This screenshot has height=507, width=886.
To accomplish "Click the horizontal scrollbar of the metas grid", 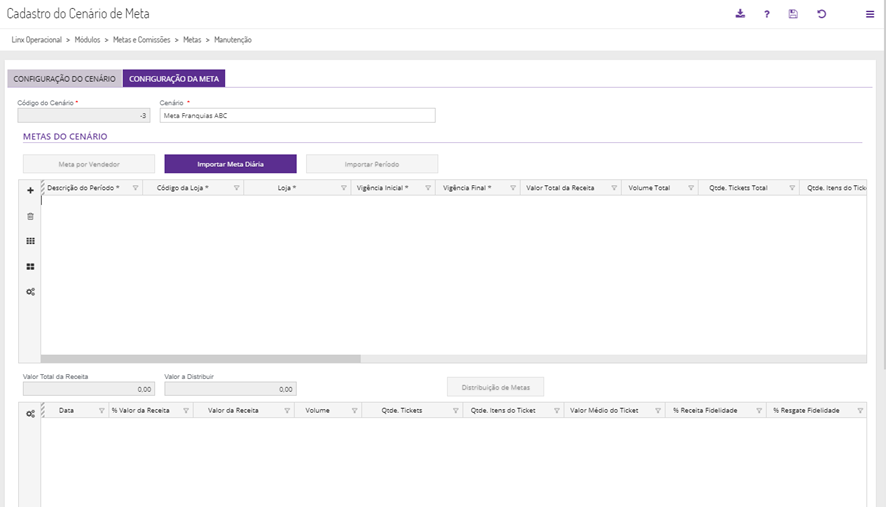I will tap(201, 359).
